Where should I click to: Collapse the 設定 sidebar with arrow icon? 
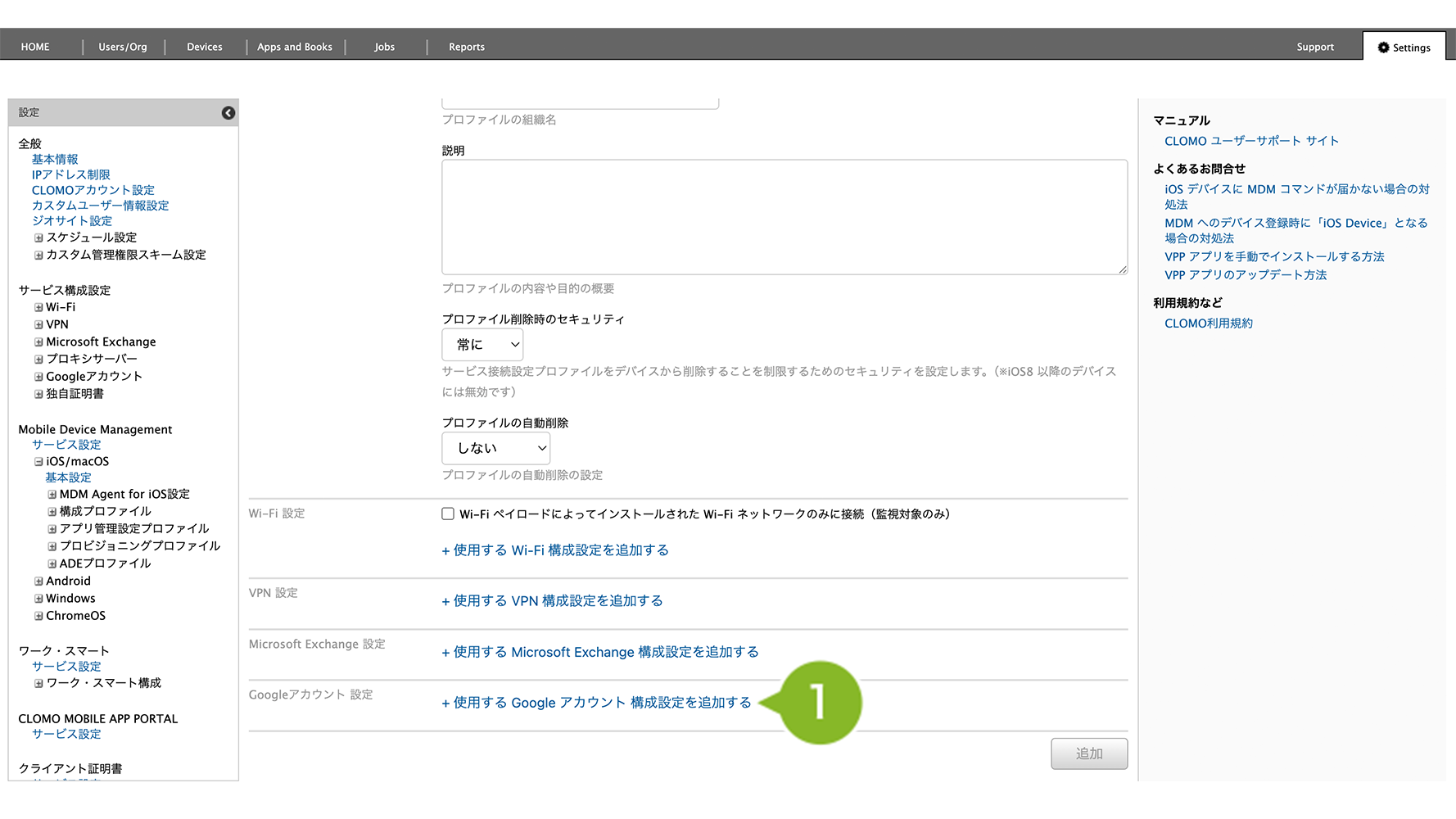pyautogui.click(x=228, y=113)
